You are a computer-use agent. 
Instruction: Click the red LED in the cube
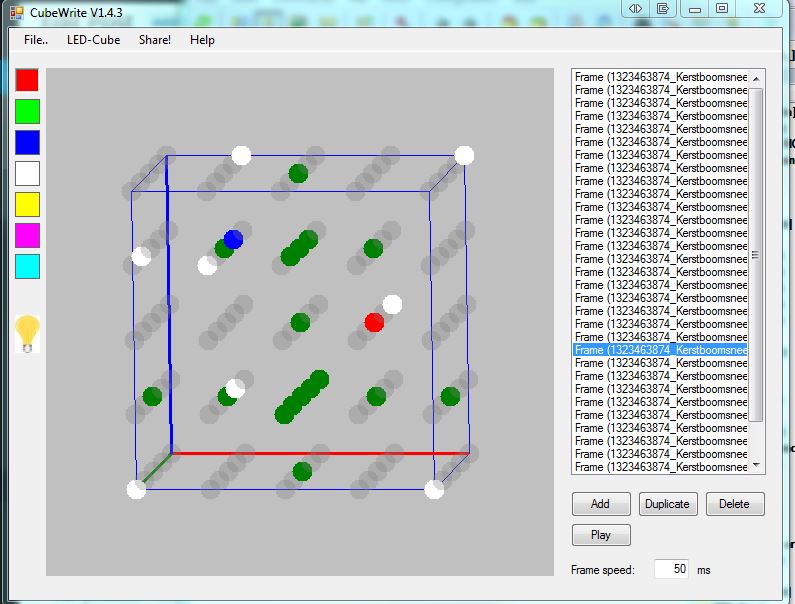point(374,322)
